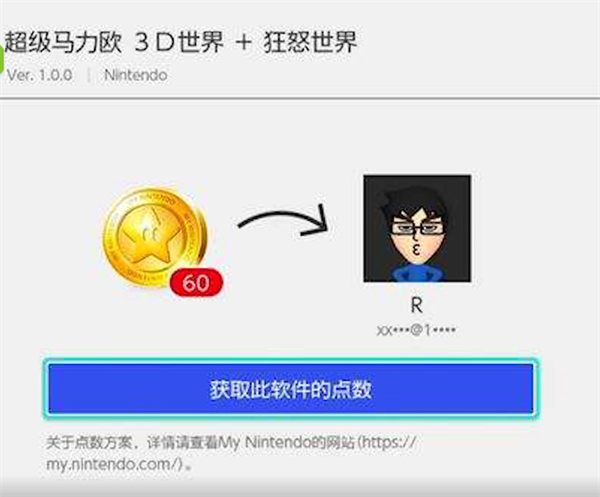600x497 pixels.
Task: Click the 关于点数方案 notice text
Action: [89, 443]
